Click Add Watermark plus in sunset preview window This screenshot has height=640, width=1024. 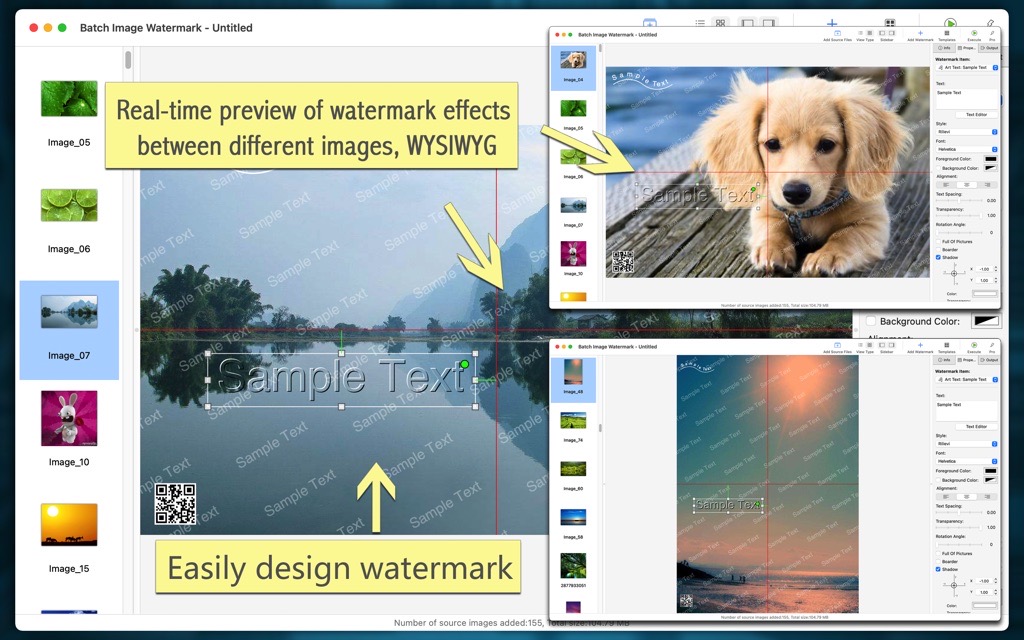(x=920, y=345)
